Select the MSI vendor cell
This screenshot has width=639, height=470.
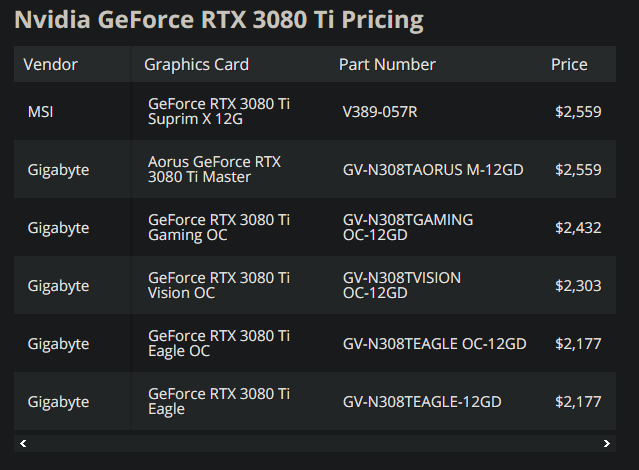coord(41,112)
